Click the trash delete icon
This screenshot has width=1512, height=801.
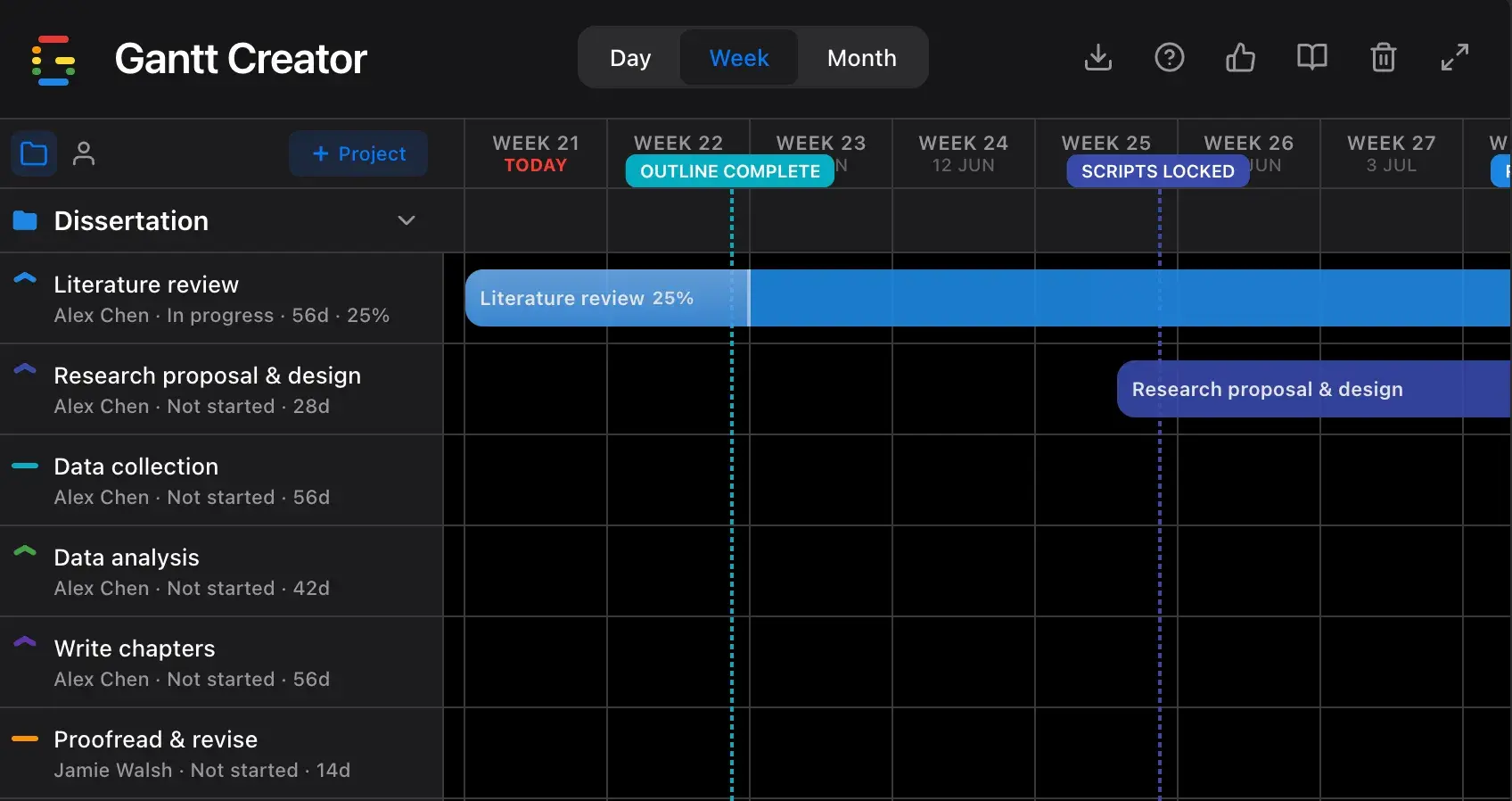(1384, 58)
